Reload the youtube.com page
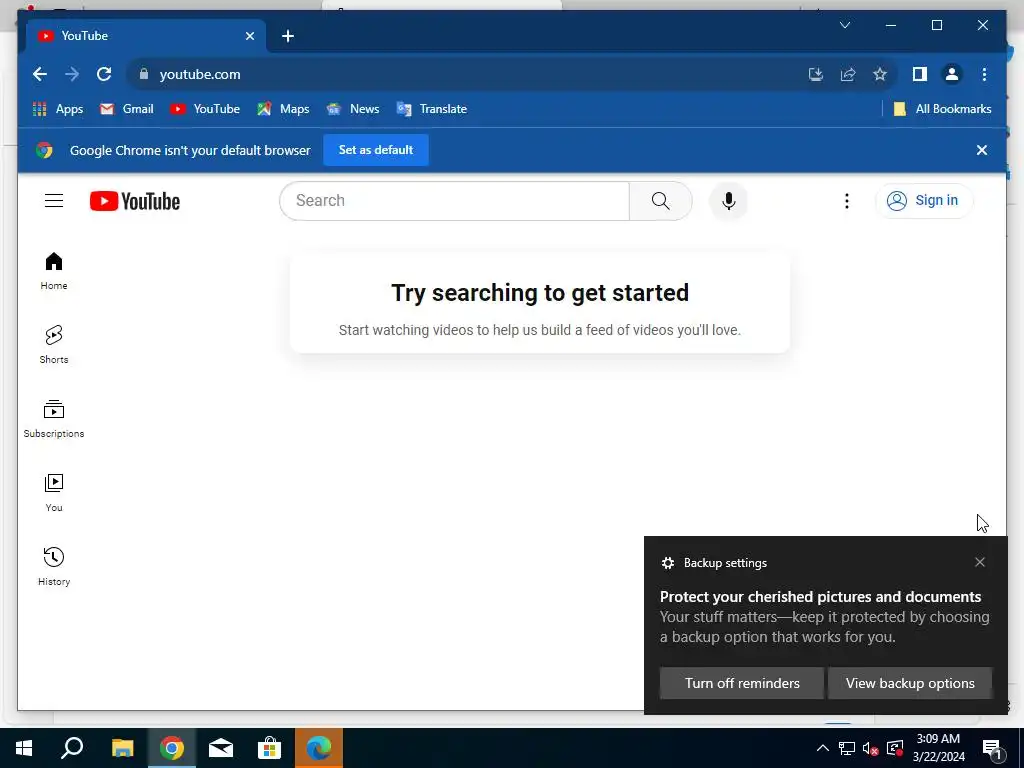The width and height of the screenshot is (1024, 768). click(104, 74)
